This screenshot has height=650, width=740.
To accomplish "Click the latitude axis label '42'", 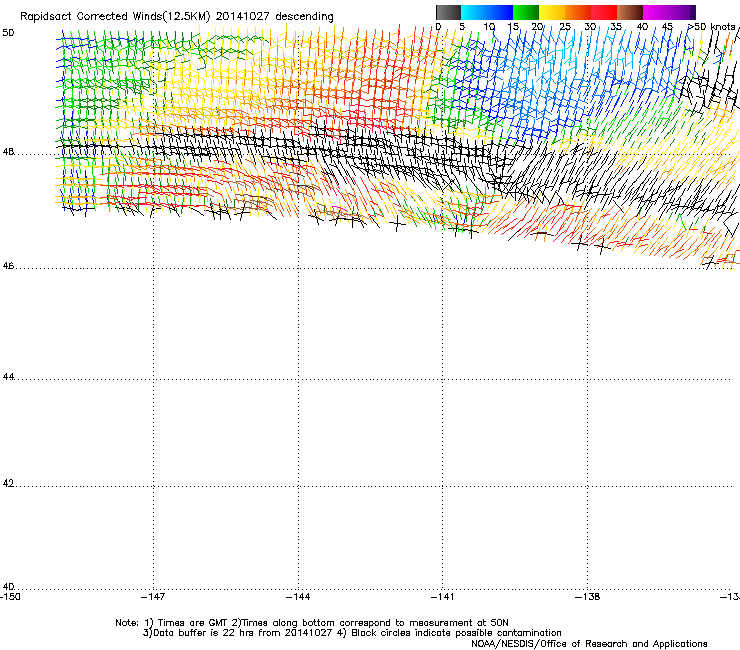I will 8,483.
